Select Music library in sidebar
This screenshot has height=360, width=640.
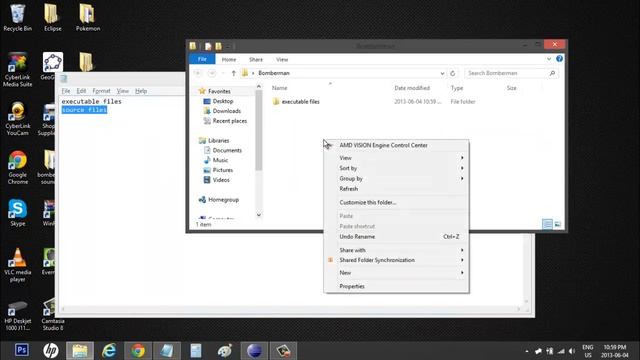[x=216, y=160]
